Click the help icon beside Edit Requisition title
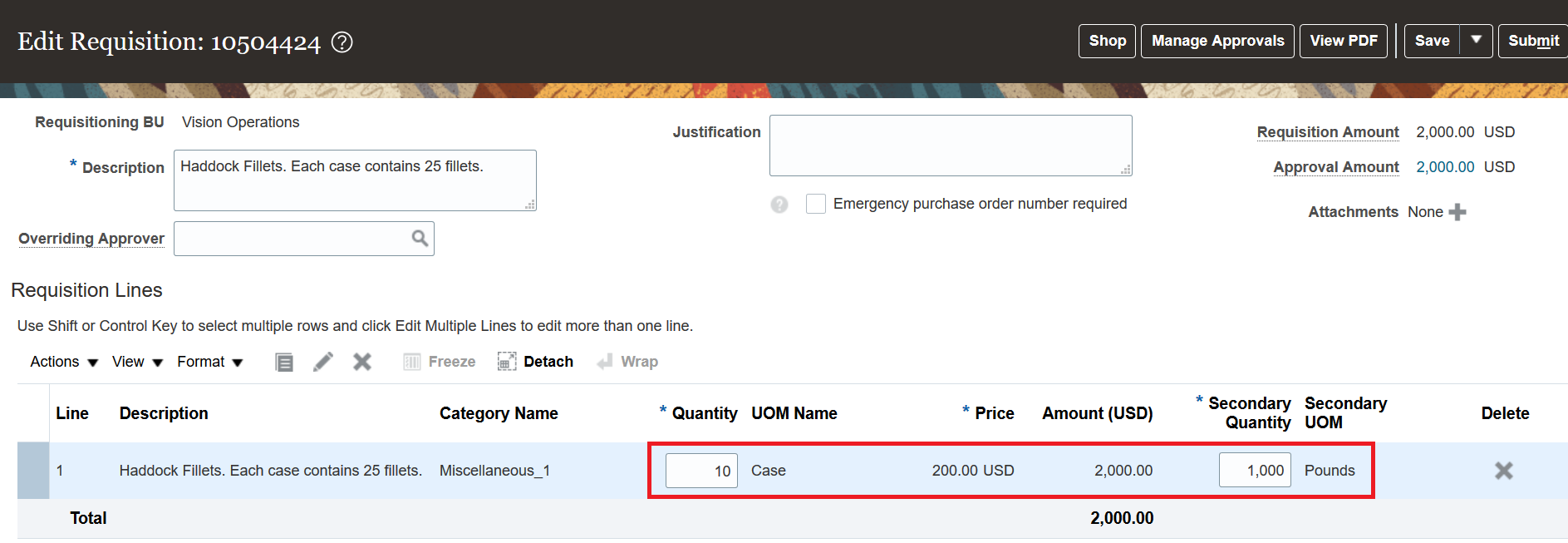 (342, 42)
